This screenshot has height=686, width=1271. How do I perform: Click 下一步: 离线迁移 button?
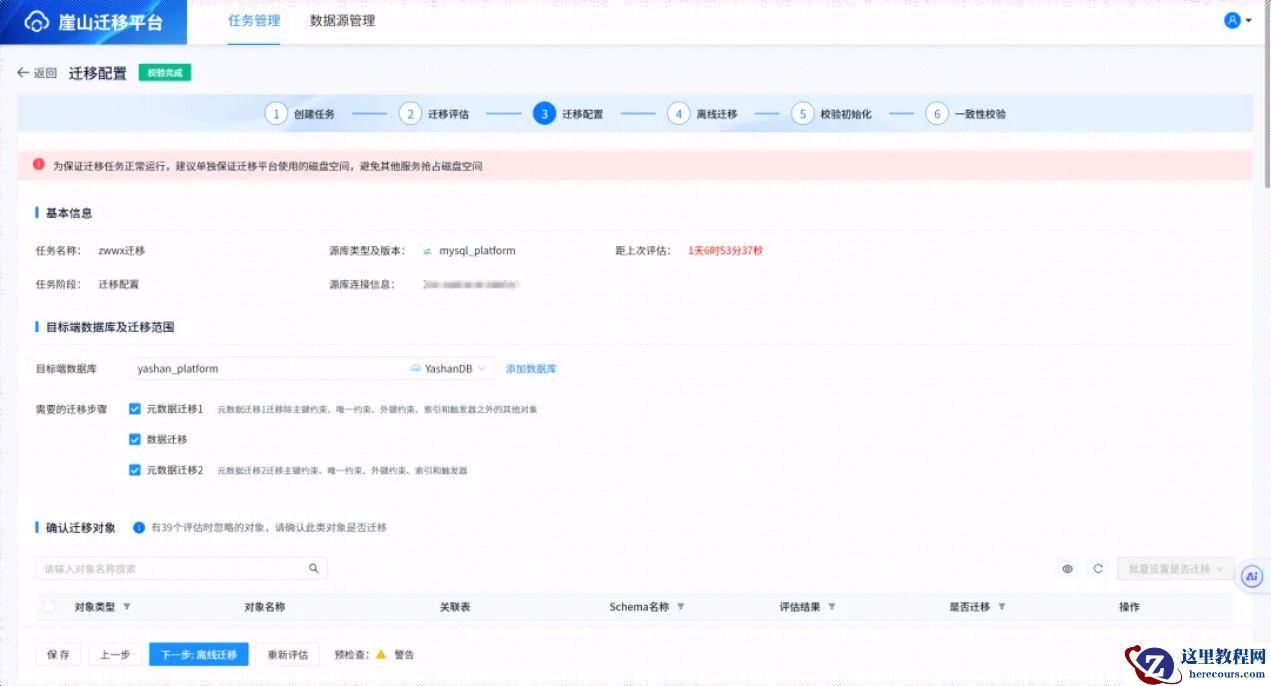pyautogui.click(x=199, y=654)
